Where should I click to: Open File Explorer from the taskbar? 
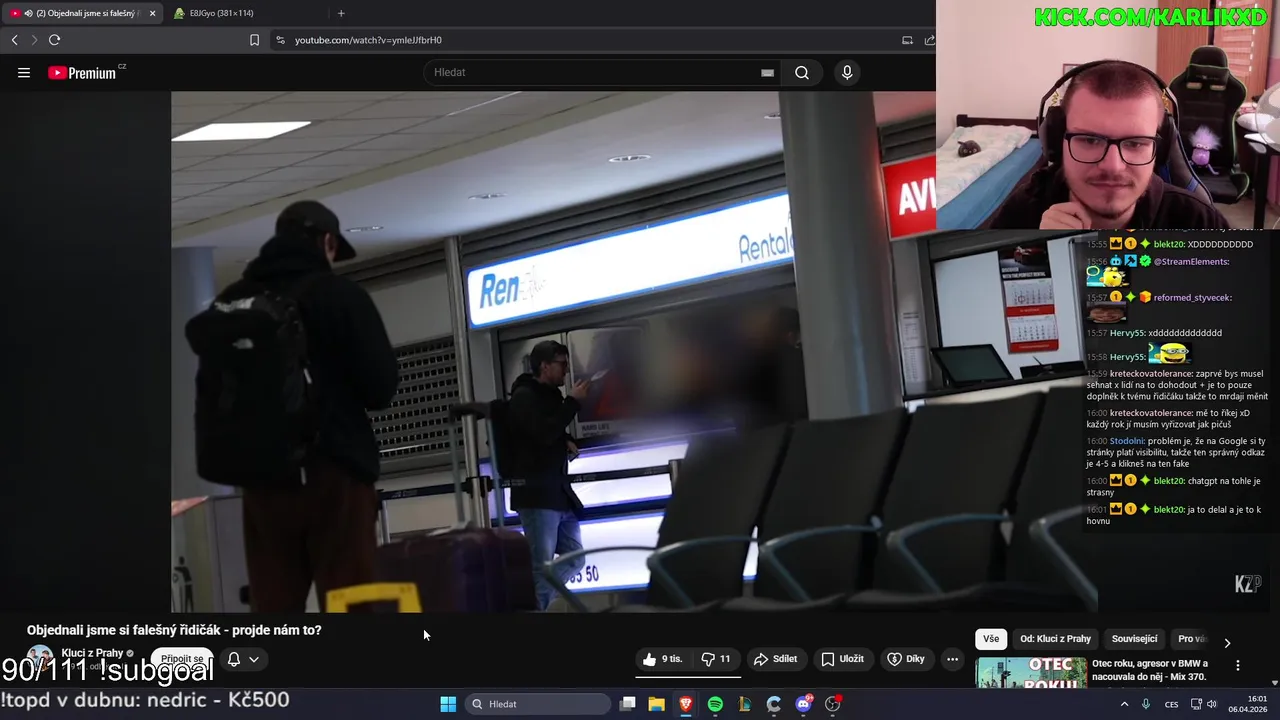[x=656, y=704]
